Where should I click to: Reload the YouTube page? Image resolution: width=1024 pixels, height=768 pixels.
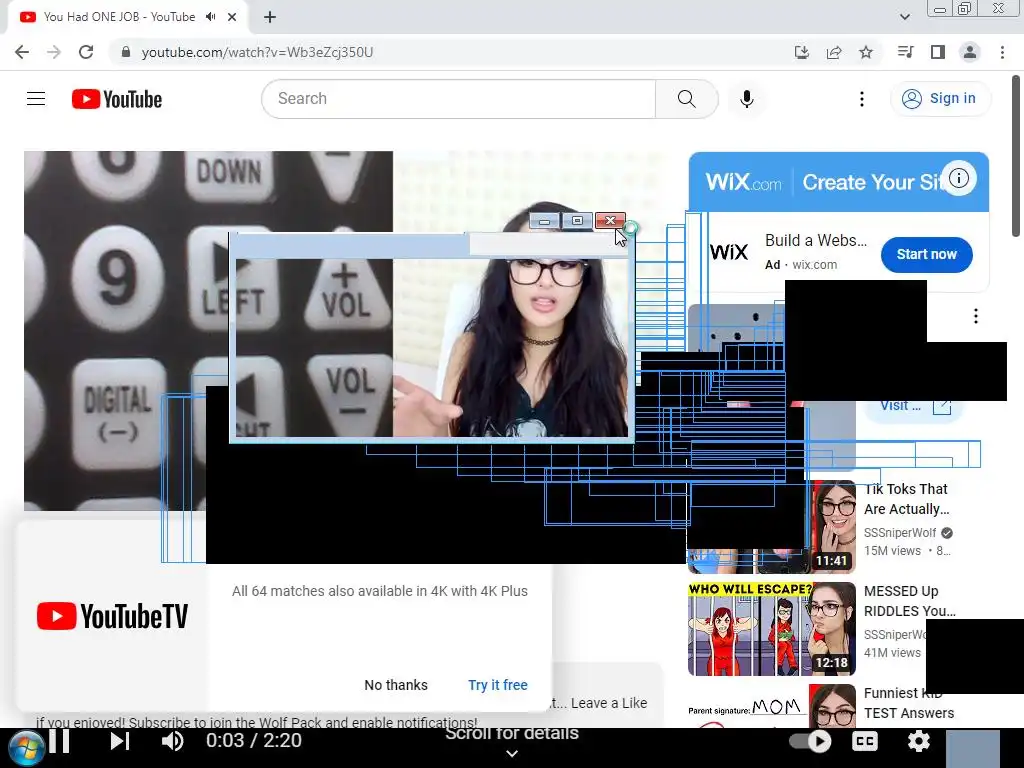(x=86, y=52)
